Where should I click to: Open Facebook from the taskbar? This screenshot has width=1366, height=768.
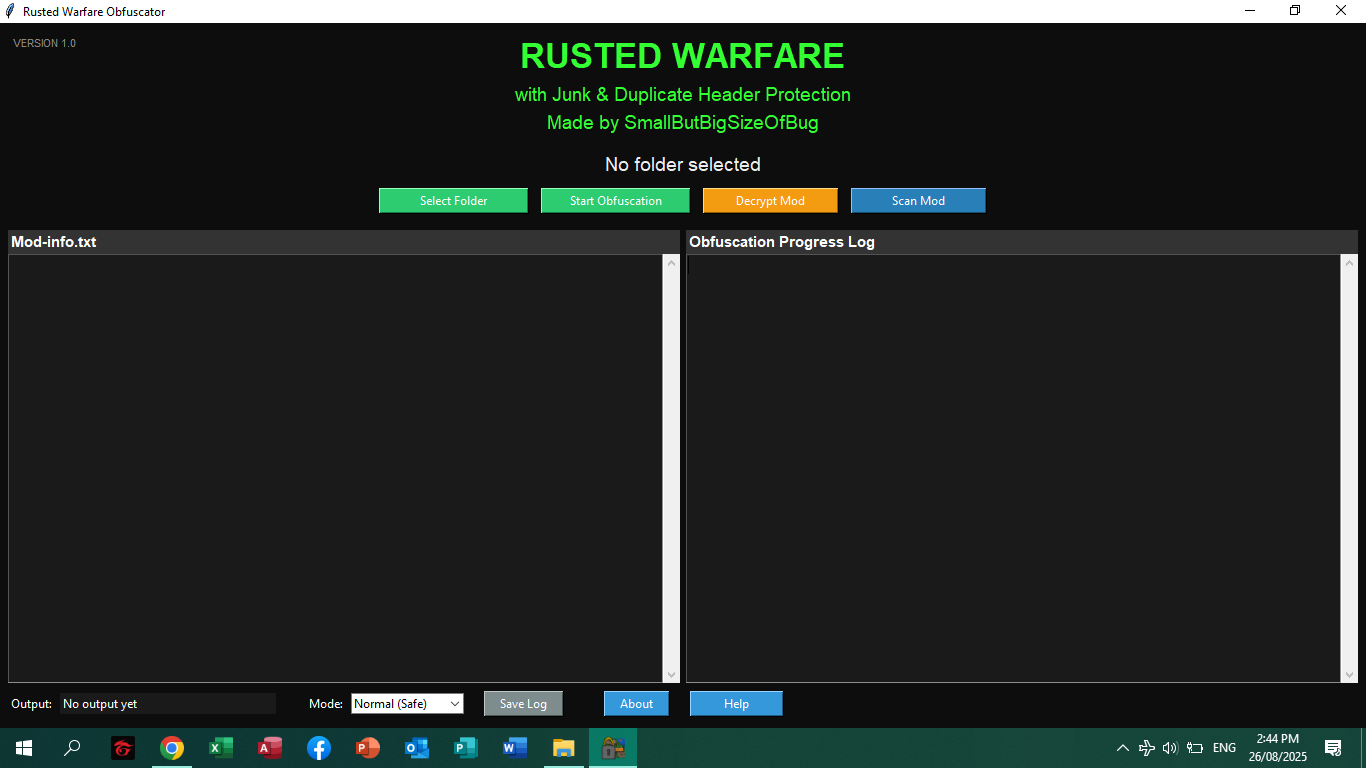click(319, 747)
